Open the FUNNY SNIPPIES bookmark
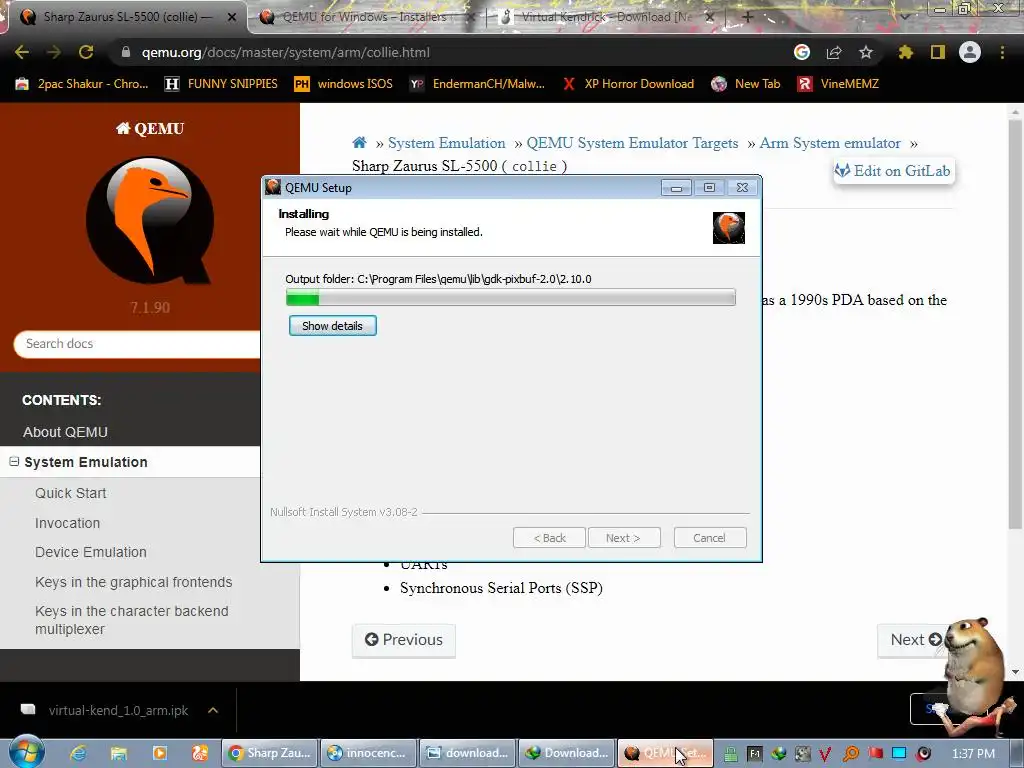Image resolution: width=1024 pixels, height=768 pixels. pos(221,84)
